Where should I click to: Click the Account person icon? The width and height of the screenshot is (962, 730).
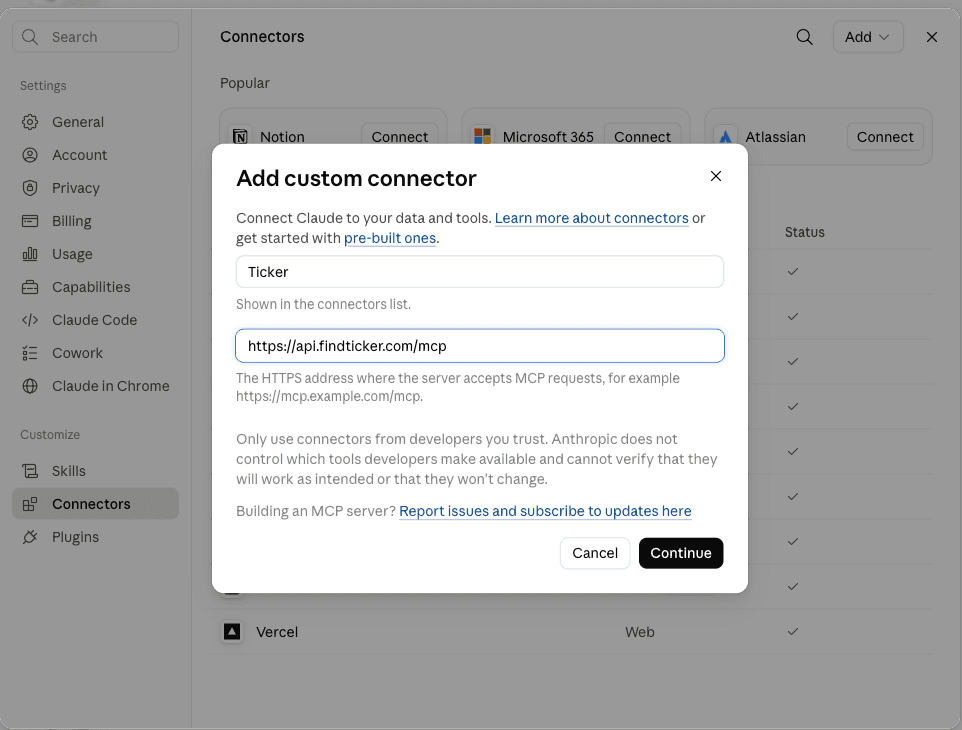tap(30, 155)
